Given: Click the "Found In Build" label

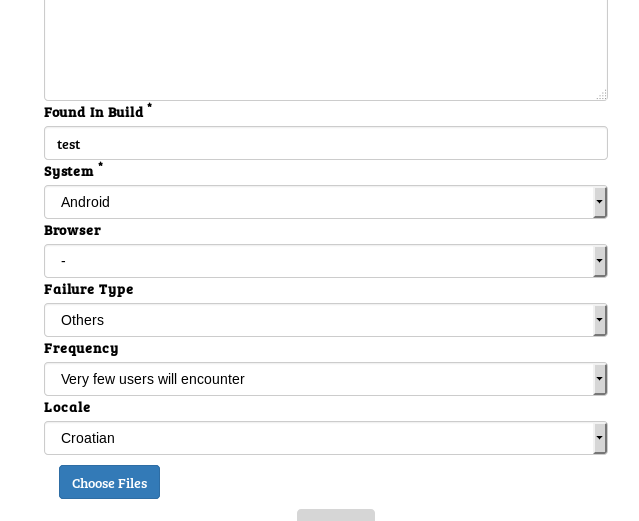Looking at the screenshot, I should tap(94, 112).
